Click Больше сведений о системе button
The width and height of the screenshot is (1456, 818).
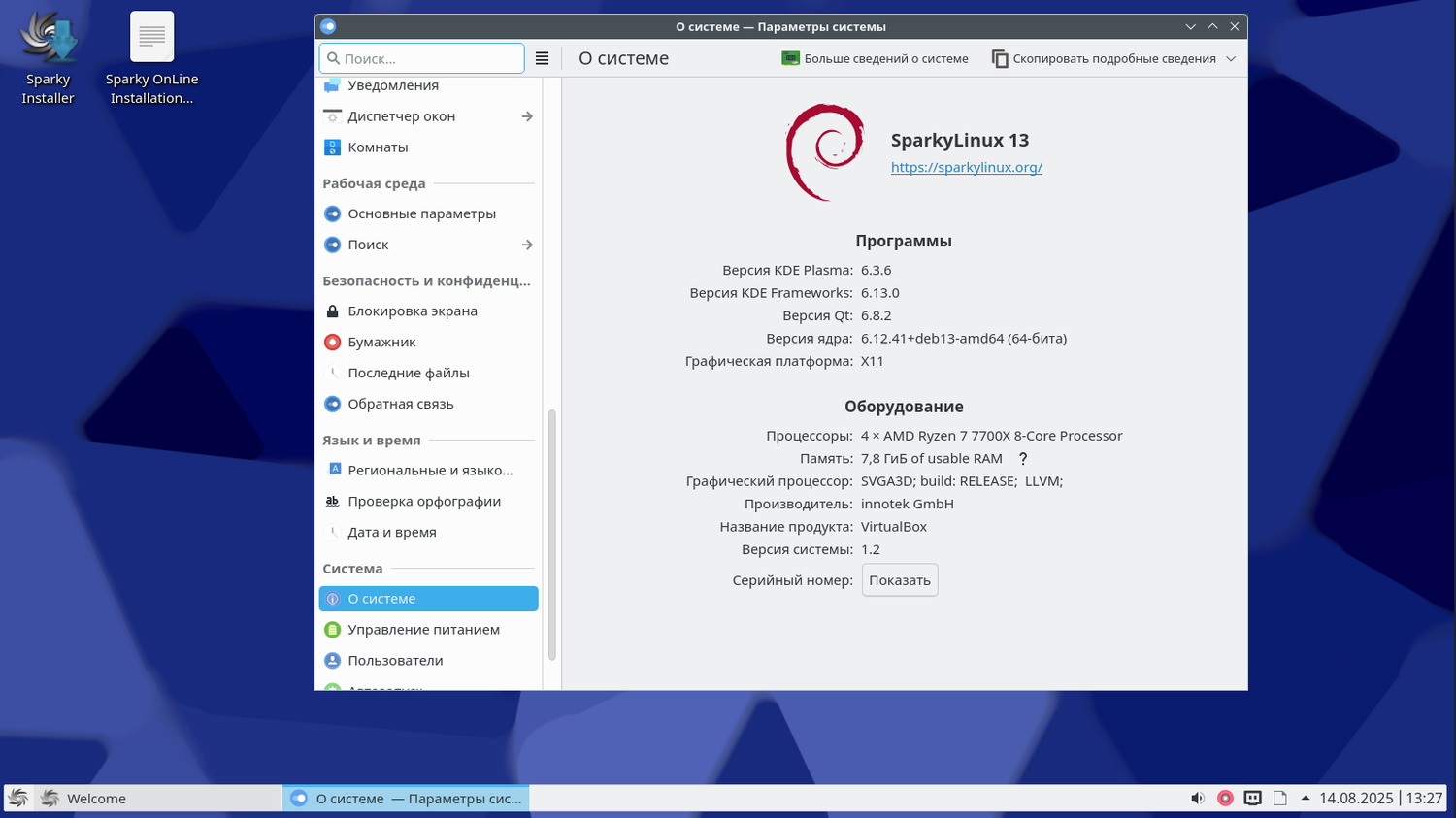tap(875, 59)
